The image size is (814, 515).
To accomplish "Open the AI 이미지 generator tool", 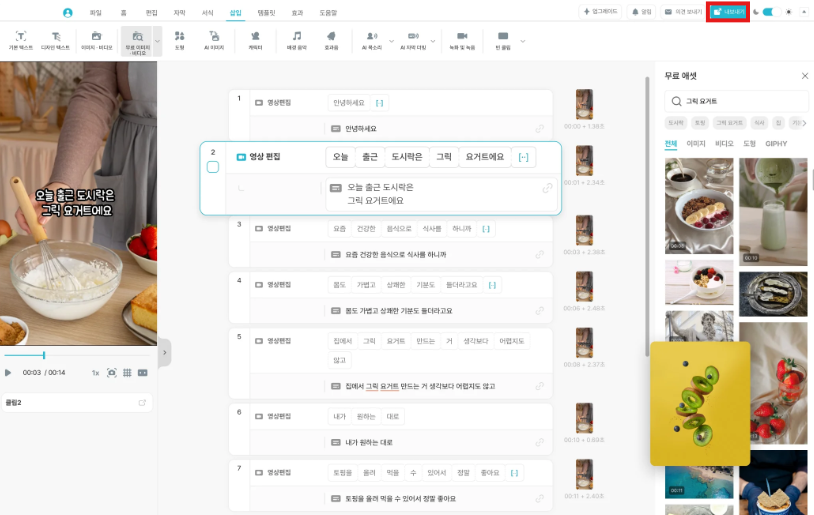I will tap(214, 40).
